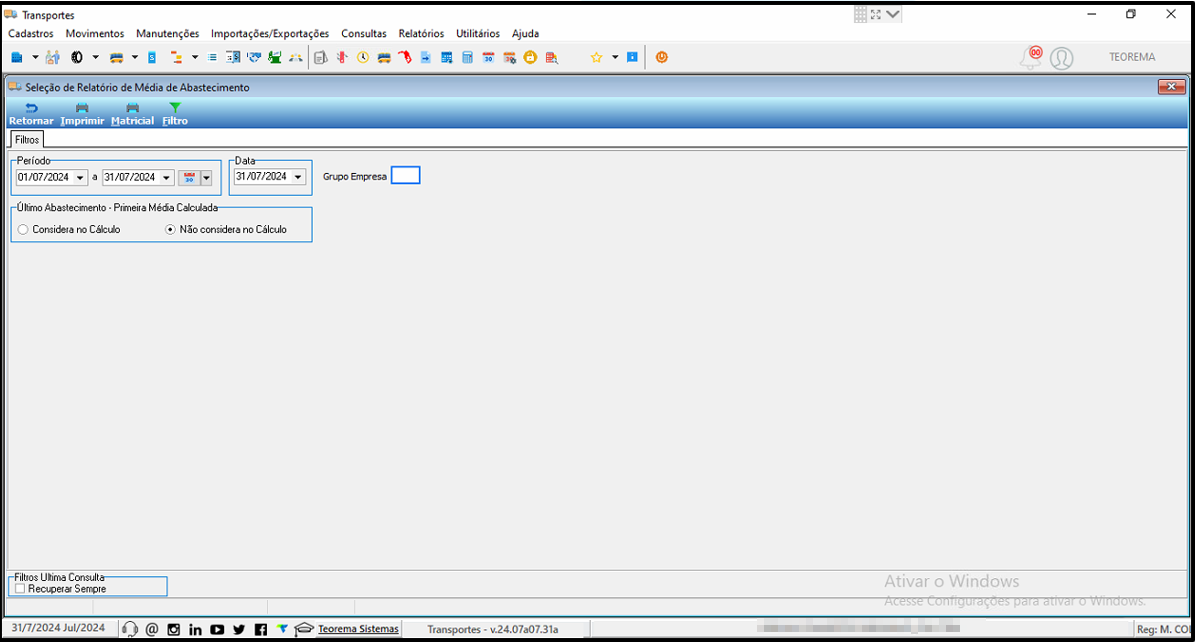Click the calendar button in the Período group
The width and height of the screenshot is (1195, 642).
coord(189,178)
